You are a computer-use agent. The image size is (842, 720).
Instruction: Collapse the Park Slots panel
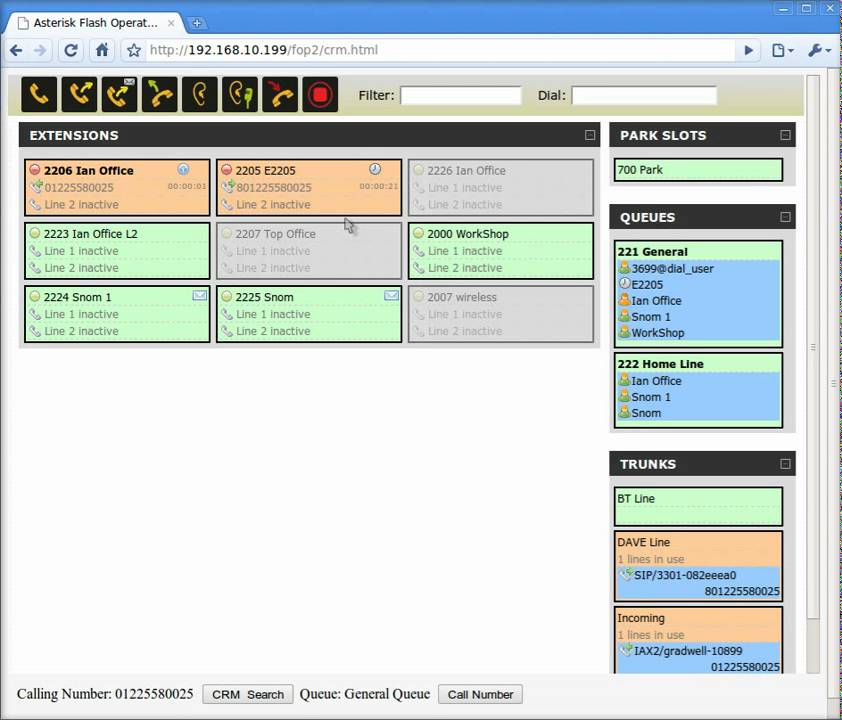[785, 135]
